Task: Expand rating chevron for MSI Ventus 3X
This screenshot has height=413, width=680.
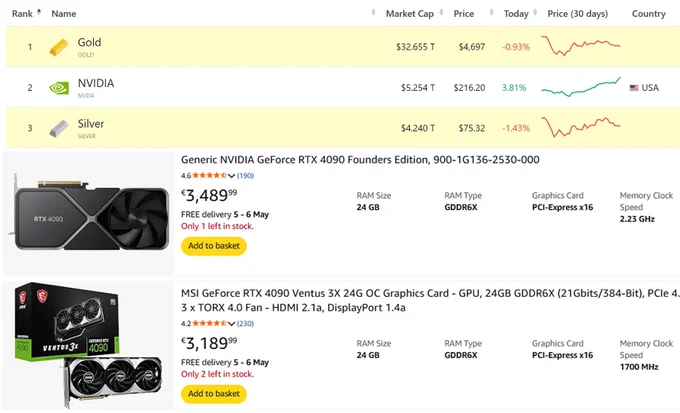Action: click(231, 324)
